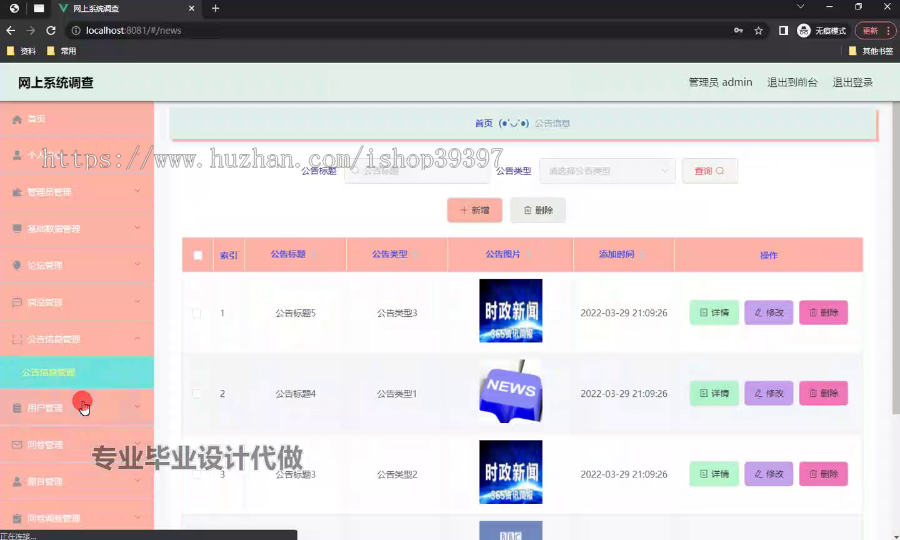
Task: Expand the 题目管理 menu chevron
Action: [137, 480]
